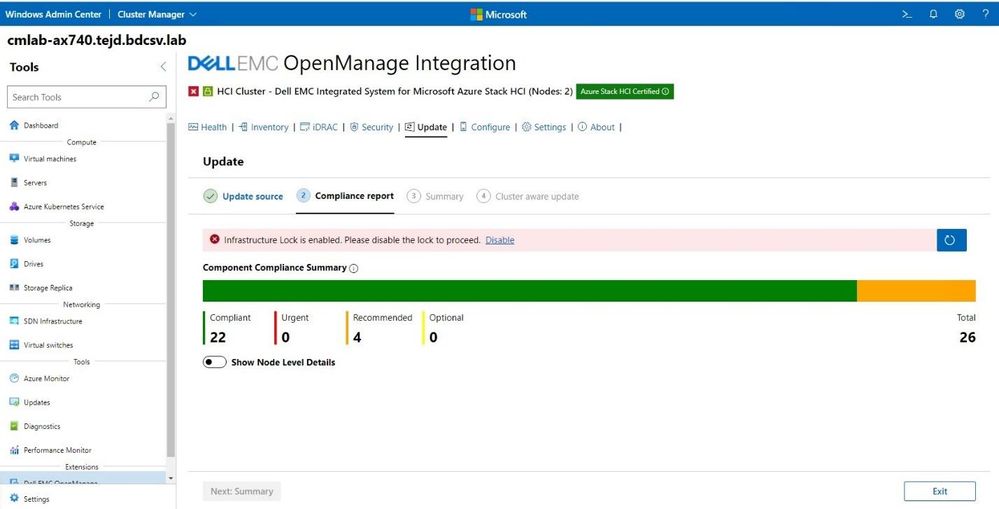Click the Dashboard home icon

point(14,125)
